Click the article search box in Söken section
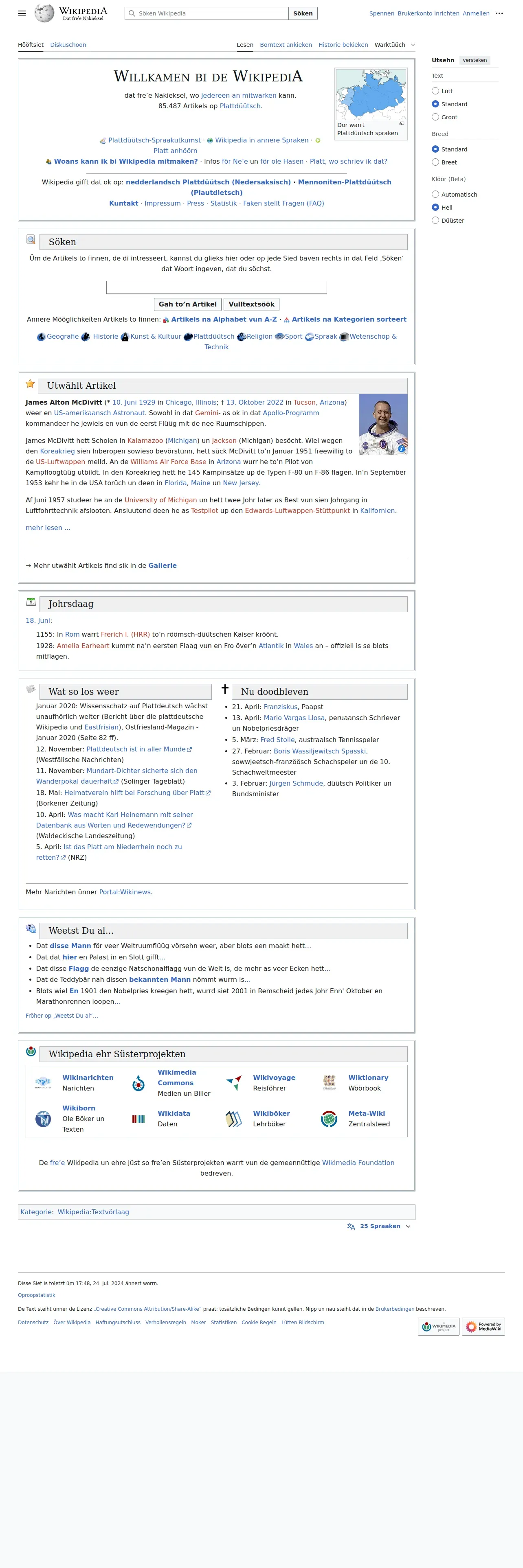The height and width of the screenshot is (1568, 523). click(216, 287)
